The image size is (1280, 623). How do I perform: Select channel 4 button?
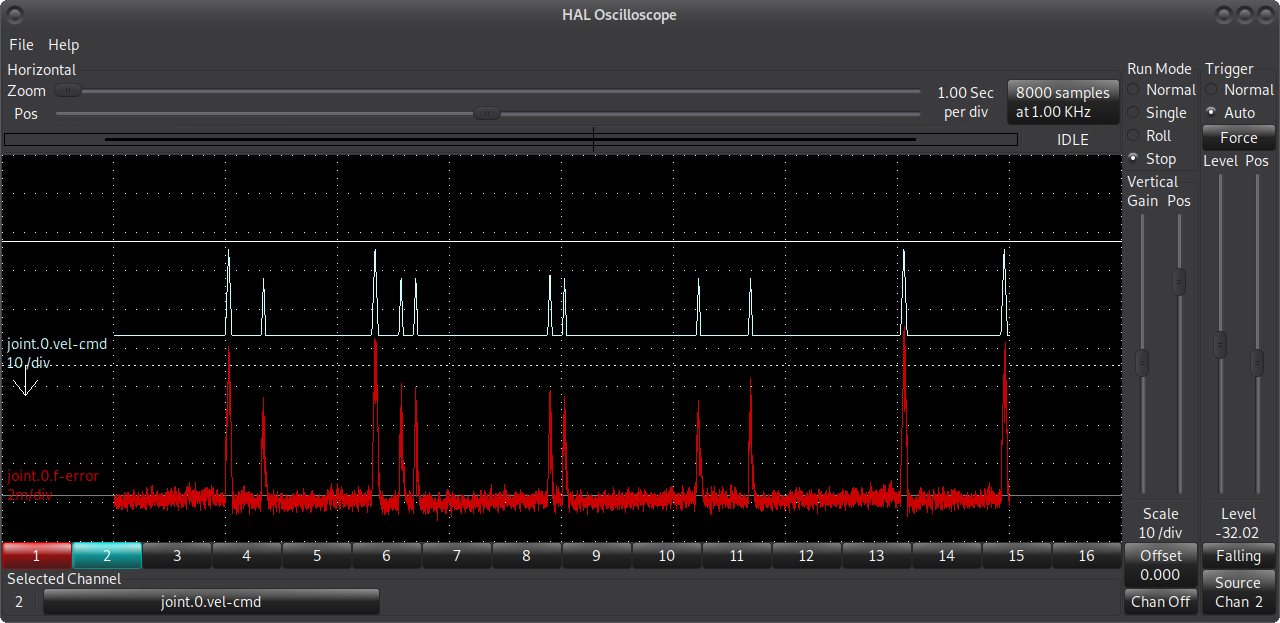(247, 555)
